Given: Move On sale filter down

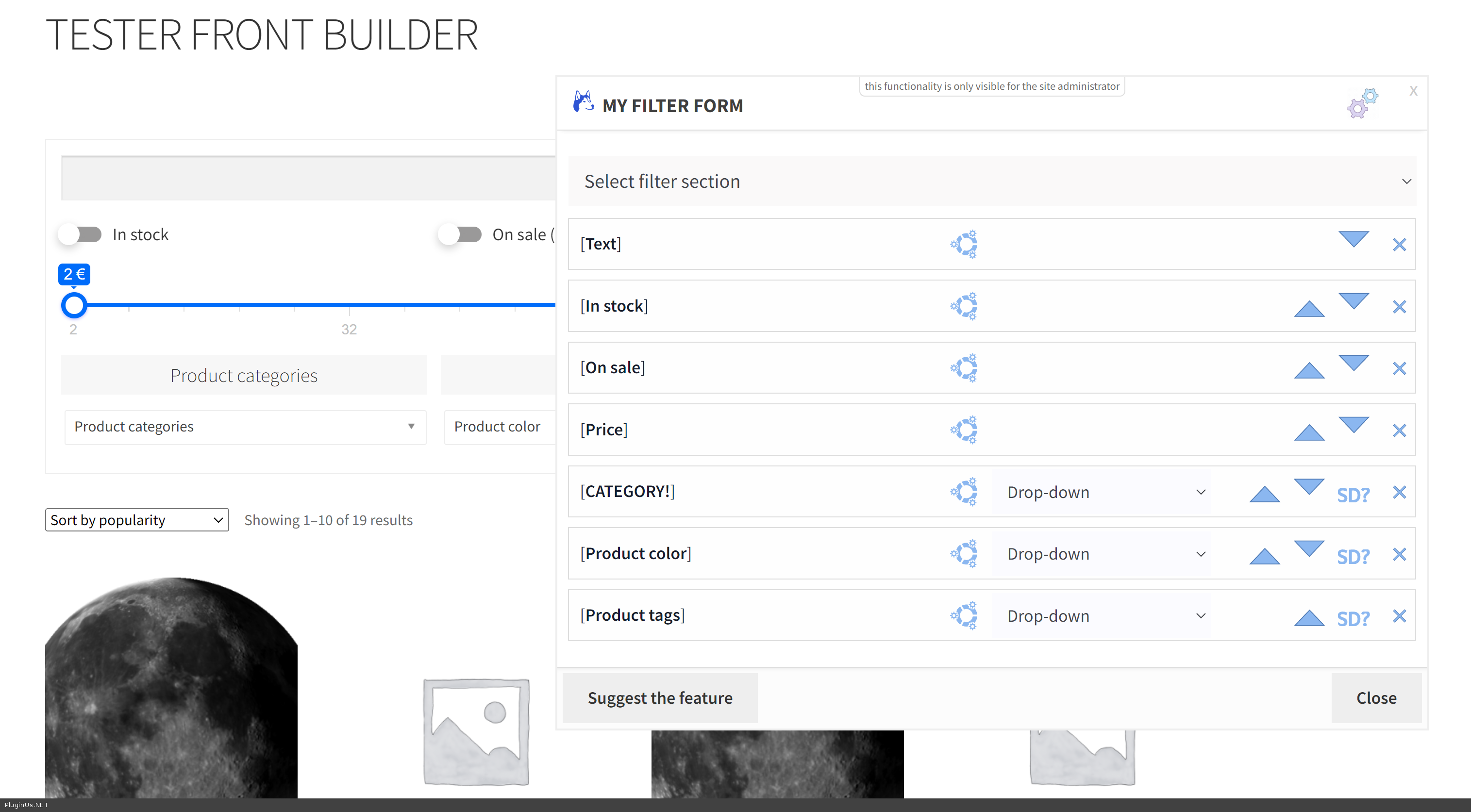Looking at the screenshot, I should pos(1354,362).
